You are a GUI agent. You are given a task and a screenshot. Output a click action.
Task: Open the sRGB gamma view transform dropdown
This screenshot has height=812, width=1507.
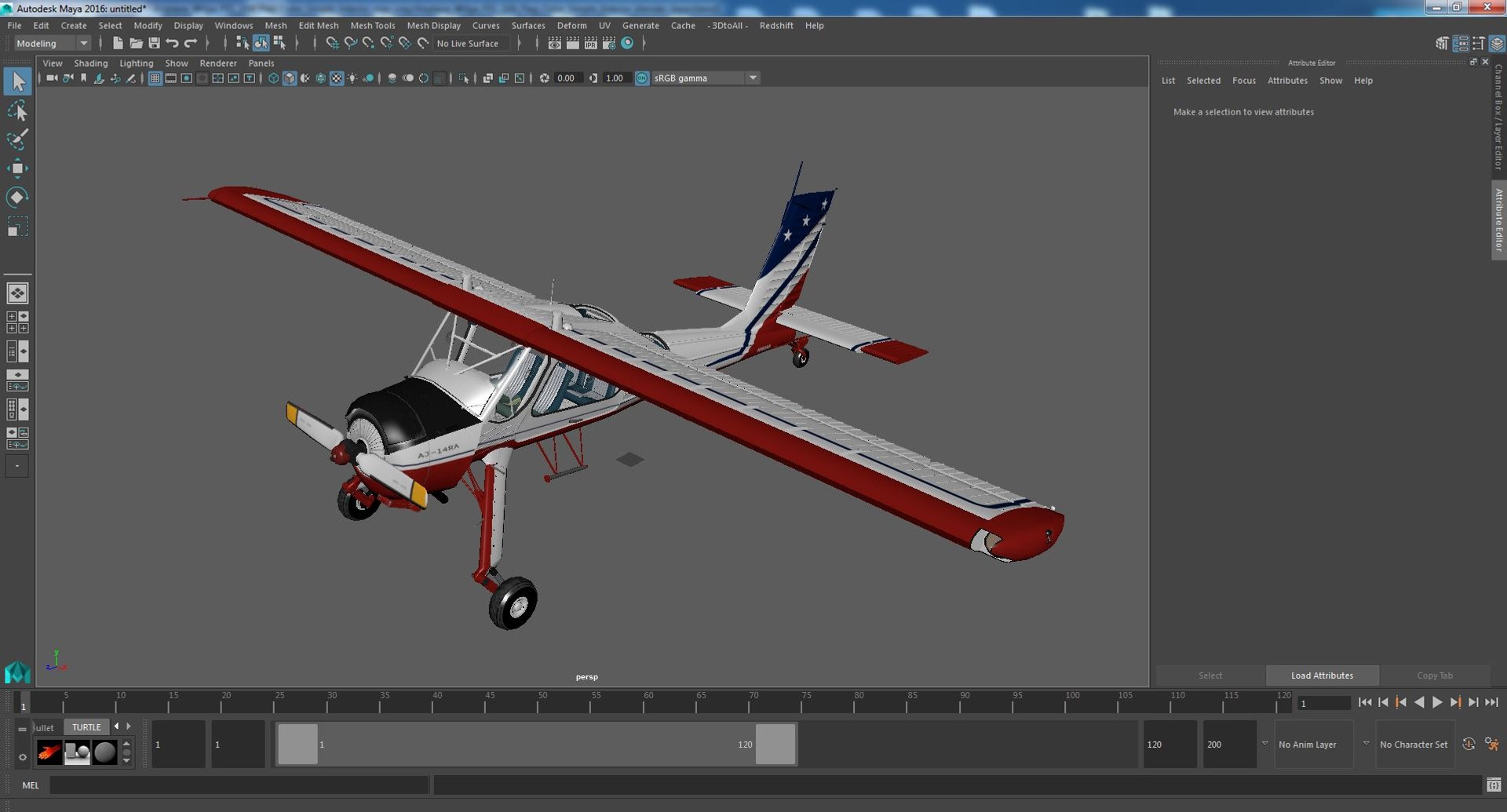[x=706, y=78]
